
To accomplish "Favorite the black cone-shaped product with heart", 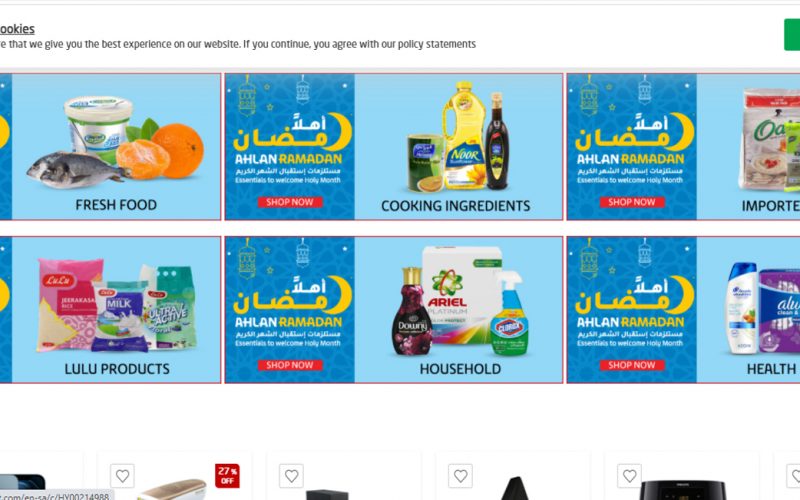I will 460,476.
